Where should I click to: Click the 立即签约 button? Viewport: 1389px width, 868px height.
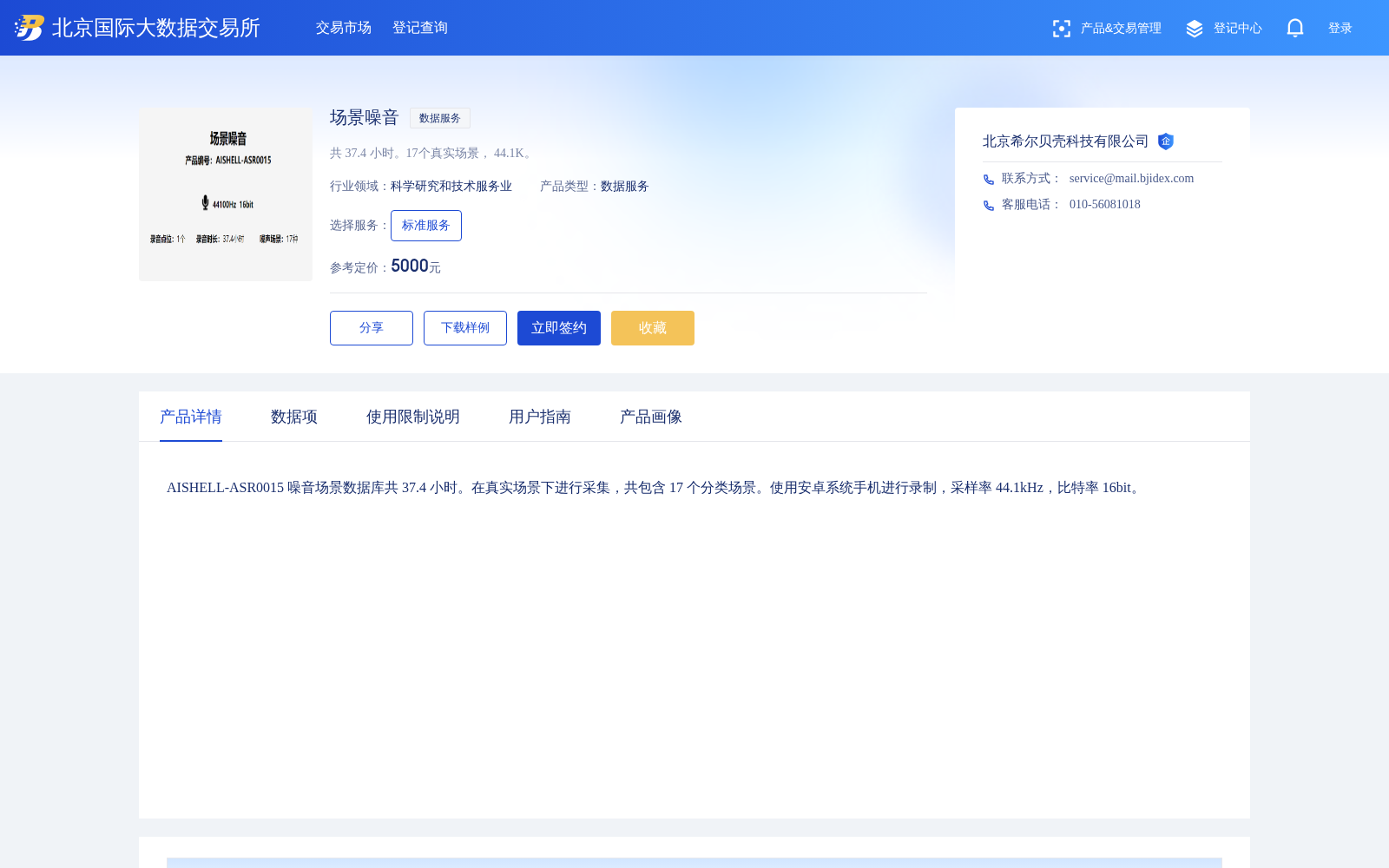[x=559, y=328]
